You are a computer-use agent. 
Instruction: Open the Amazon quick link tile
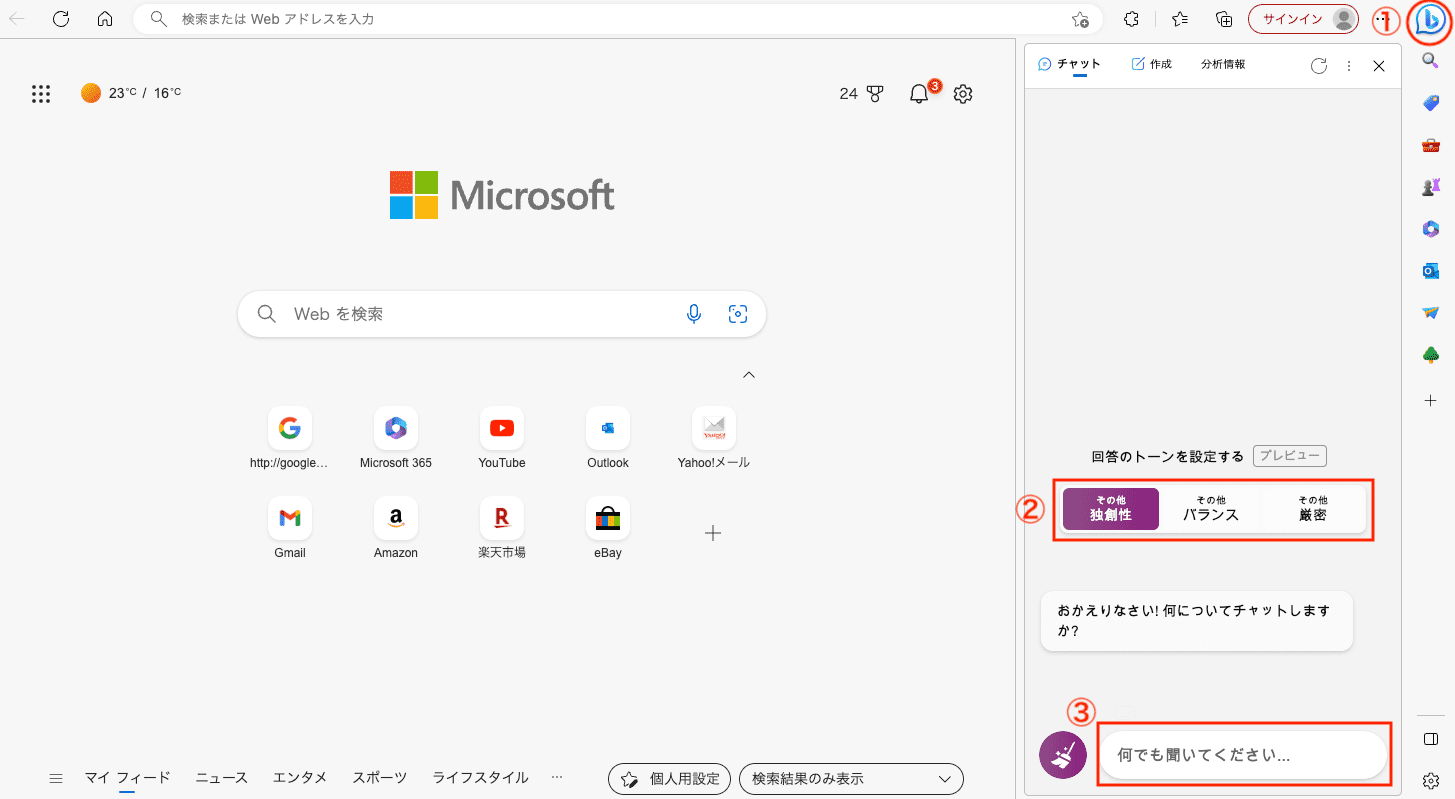[x=396, y=528]
